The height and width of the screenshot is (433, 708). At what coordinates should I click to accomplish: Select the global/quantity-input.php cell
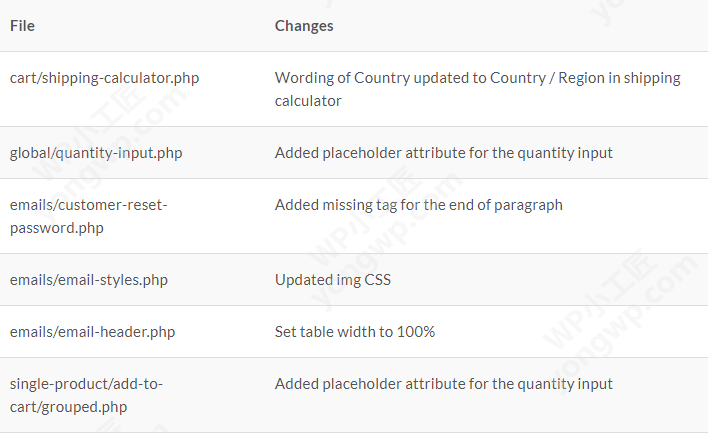[96, 153]
